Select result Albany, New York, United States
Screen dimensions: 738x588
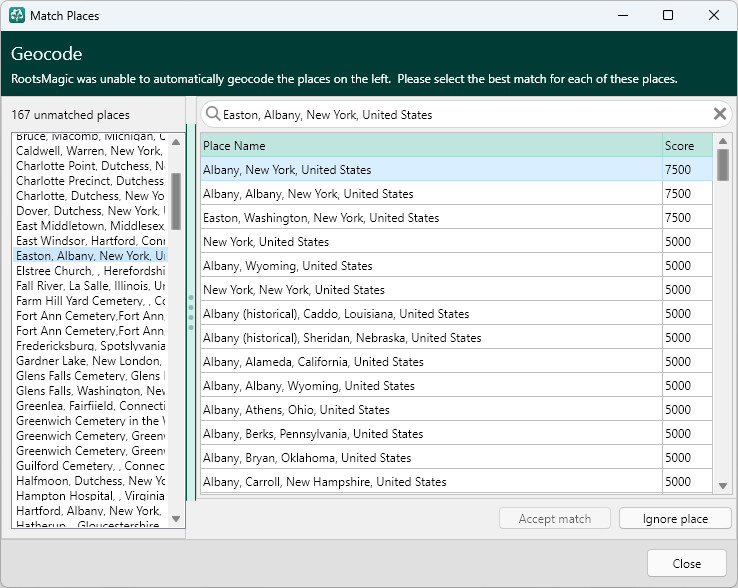pos(431,169)
